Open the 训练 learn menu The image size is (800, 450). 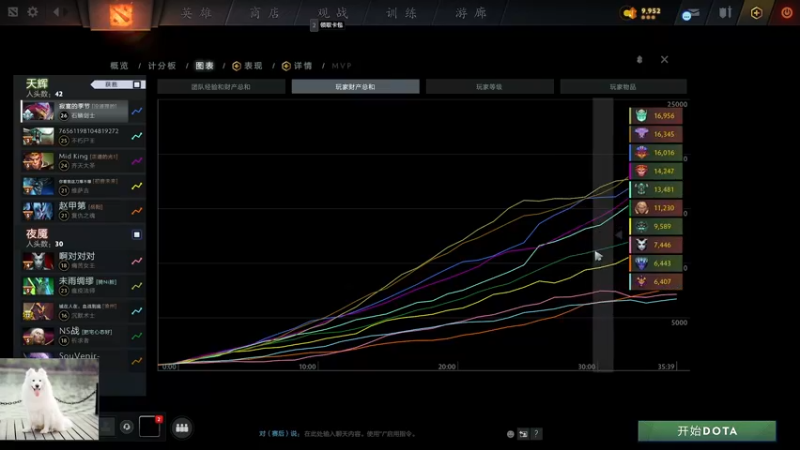[402, 13]
